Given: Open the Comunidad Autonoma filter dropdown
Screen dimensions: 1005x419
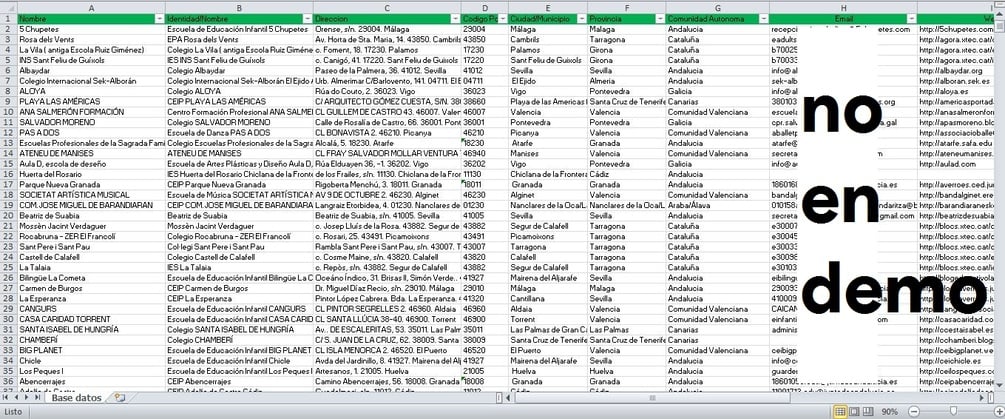Looking at the screenshot, I should pos(763,19).
